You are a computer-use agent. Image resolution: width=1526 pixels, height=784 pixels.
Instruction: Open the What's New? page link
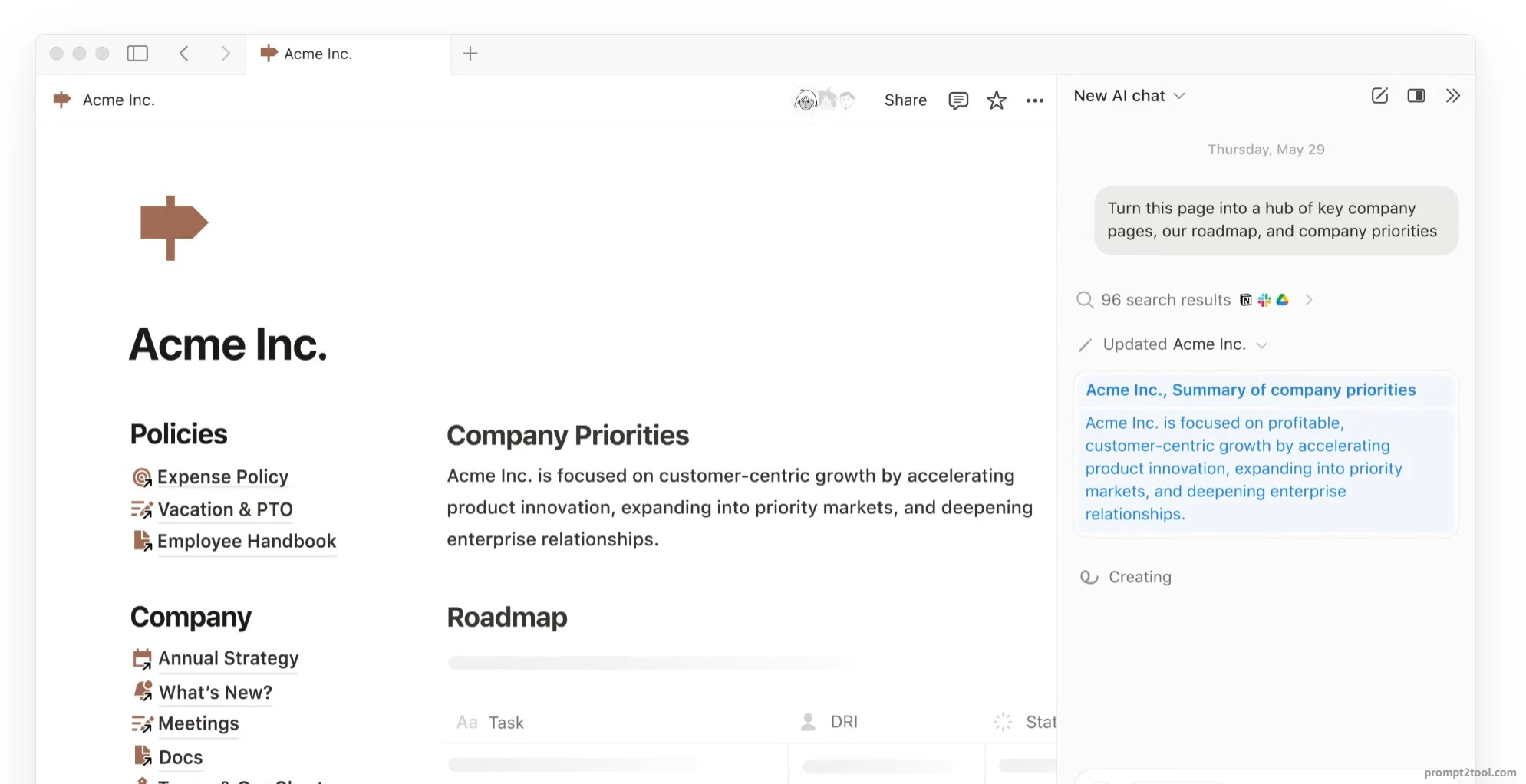click(x=216, y=693)
